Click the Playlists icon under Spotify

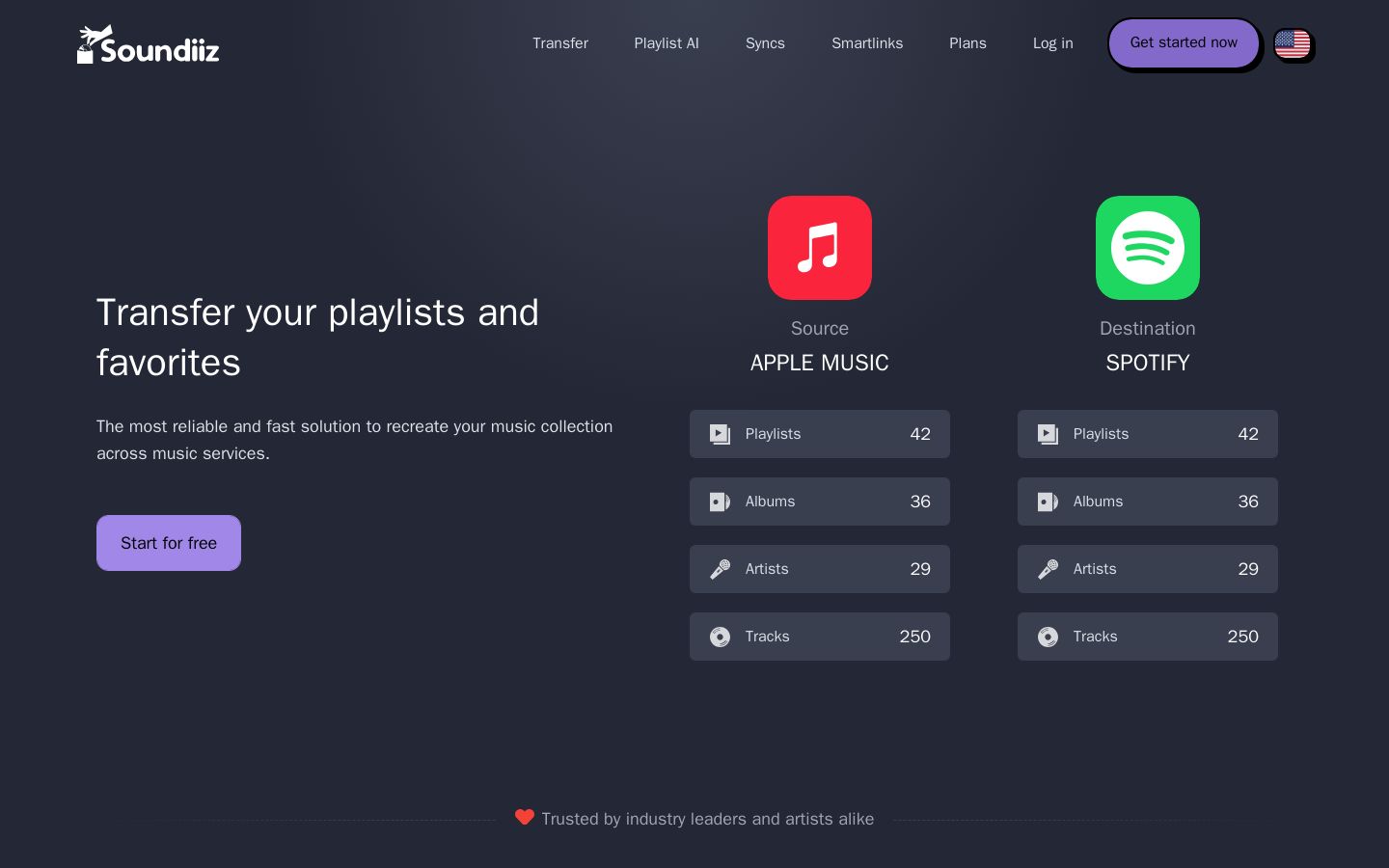coord(1048,434)
